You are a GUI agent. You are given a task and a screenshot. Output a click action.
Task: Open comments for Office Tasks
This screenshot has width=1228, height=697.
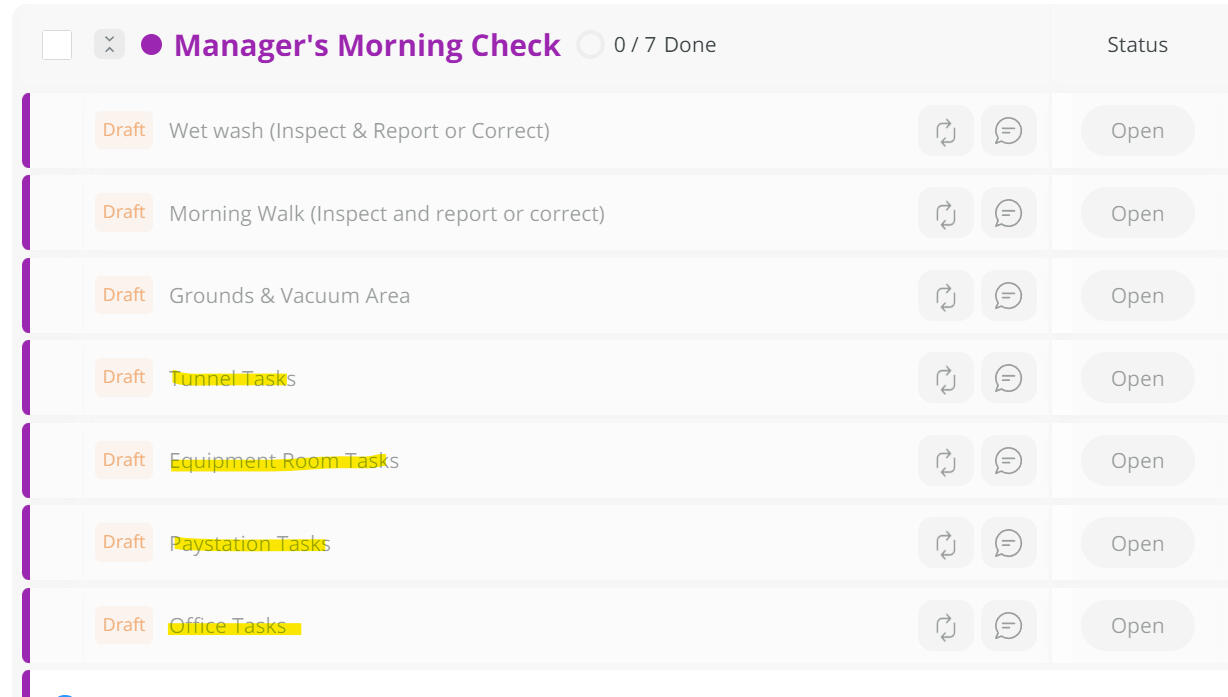coord(1008,626)
